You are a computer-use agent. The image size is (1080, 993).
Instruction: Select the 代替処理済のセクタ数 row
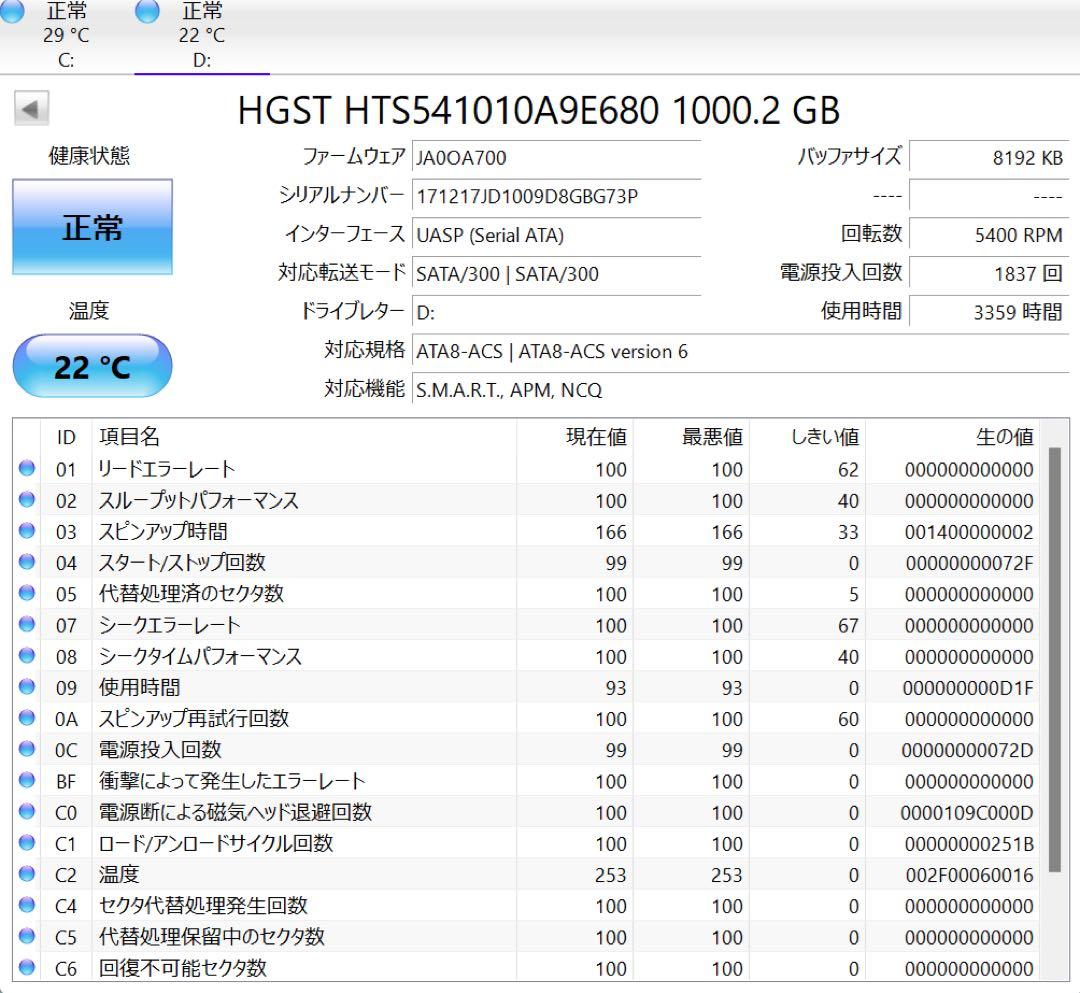click(526, 594)
